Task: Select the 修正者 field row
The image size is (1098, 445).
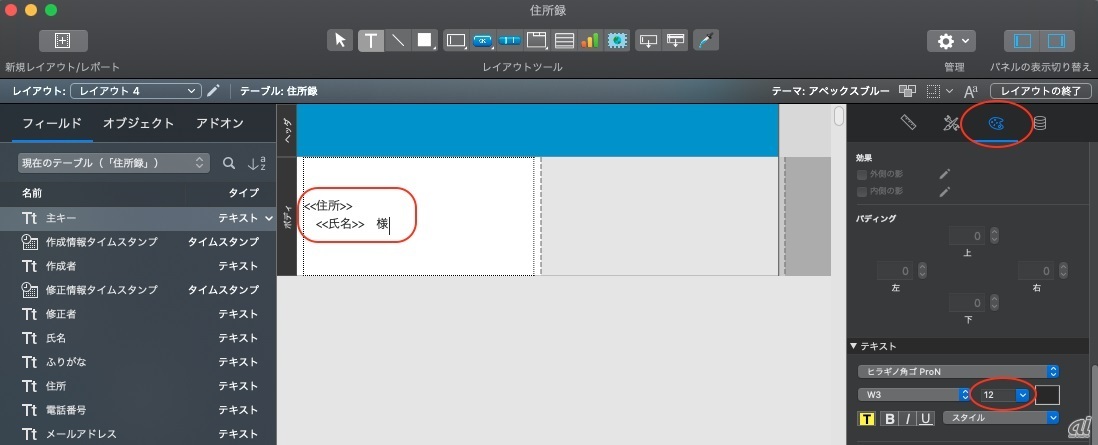Action: point(139,314)
